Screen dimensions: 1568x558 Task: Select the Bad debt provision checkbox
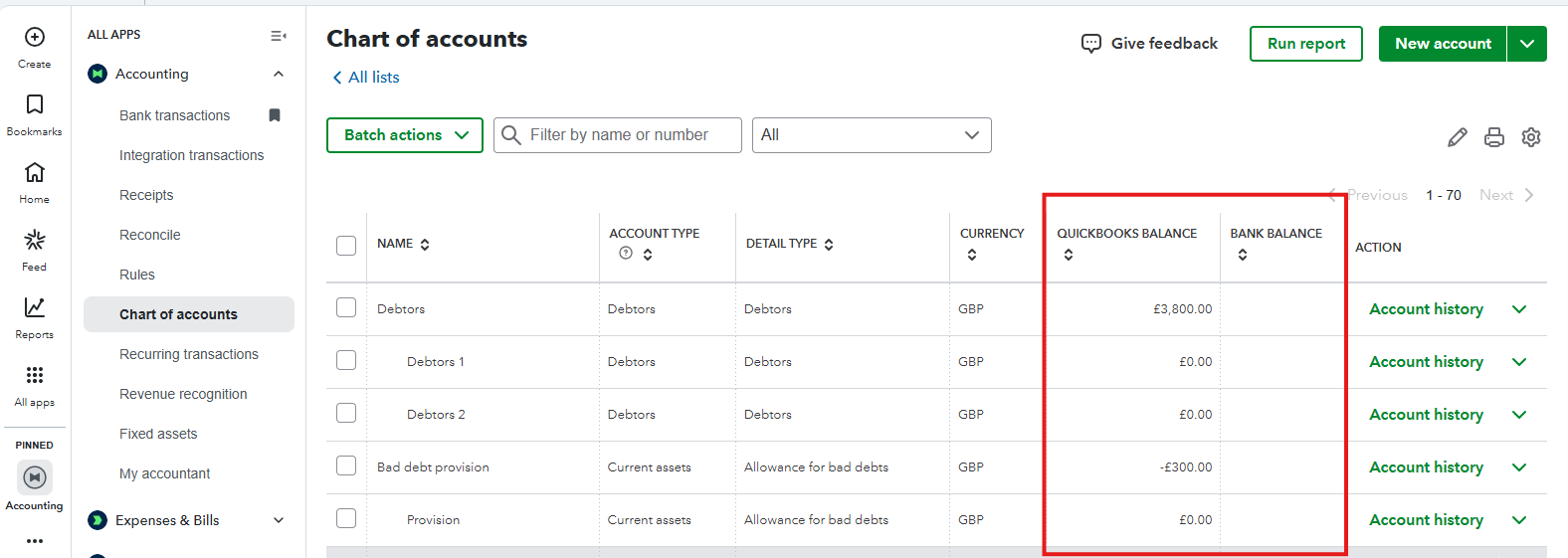[346, 466]
